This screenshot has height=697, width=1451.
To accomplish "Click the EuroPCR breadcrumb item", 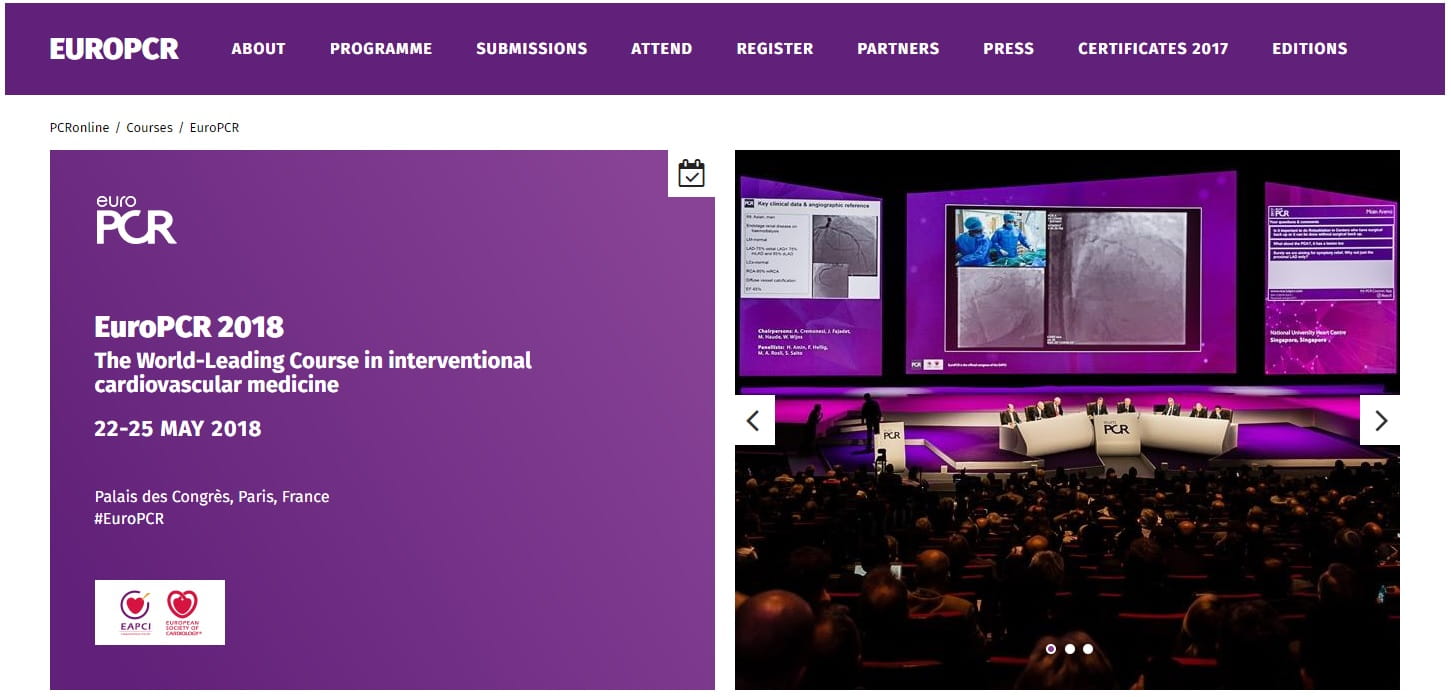I will 214,128.
